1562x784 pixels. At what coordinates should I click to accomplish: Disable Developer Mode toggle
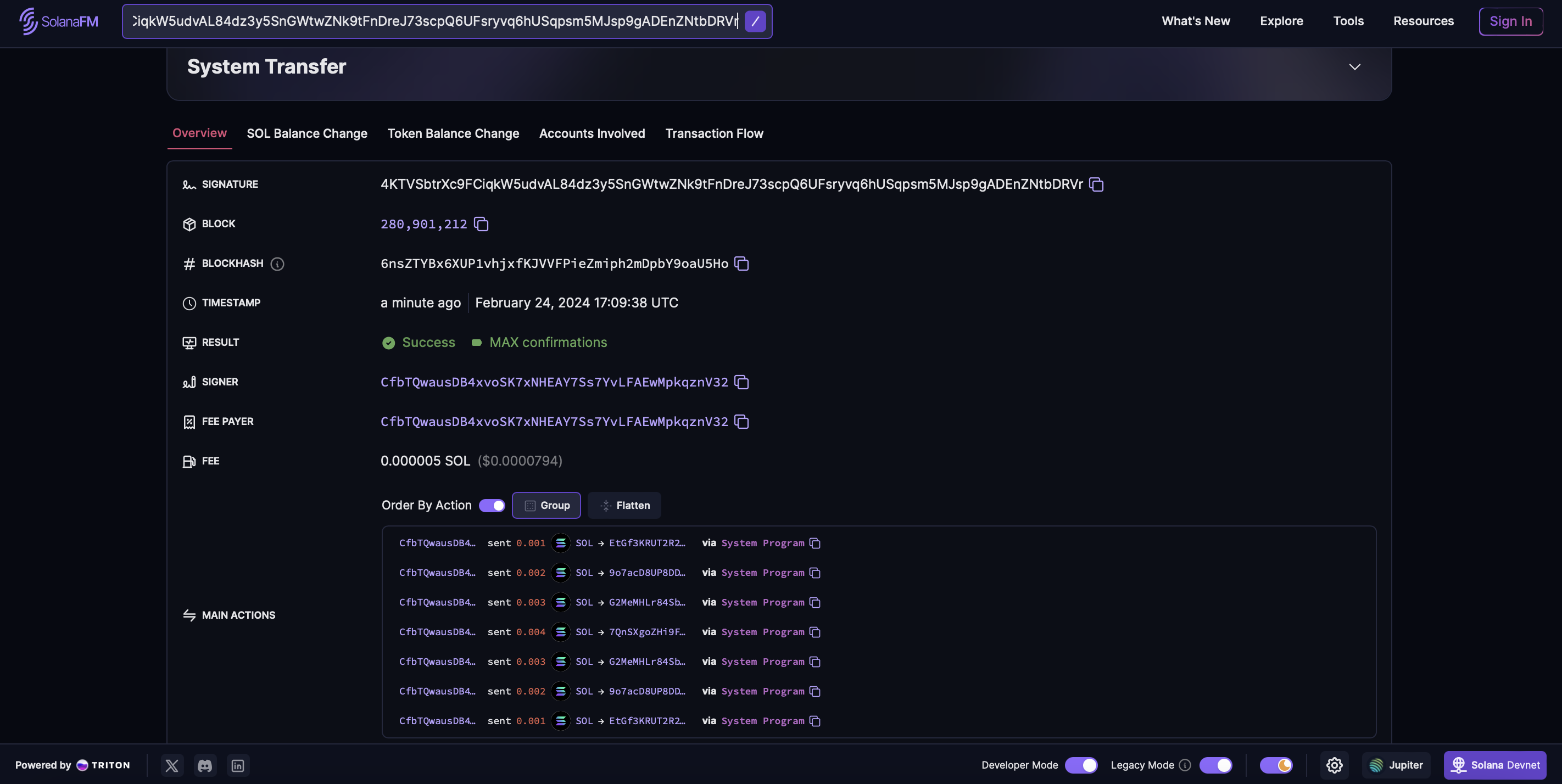(x=1081, y=765)
